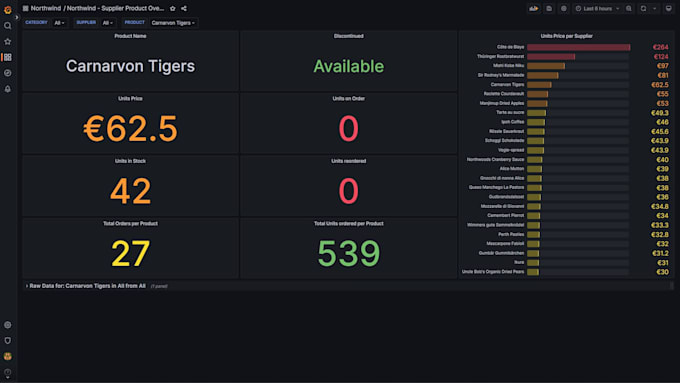680x383 pixels.
Task: Click the Ipoh Coffee label
Action: pos(513,122)
